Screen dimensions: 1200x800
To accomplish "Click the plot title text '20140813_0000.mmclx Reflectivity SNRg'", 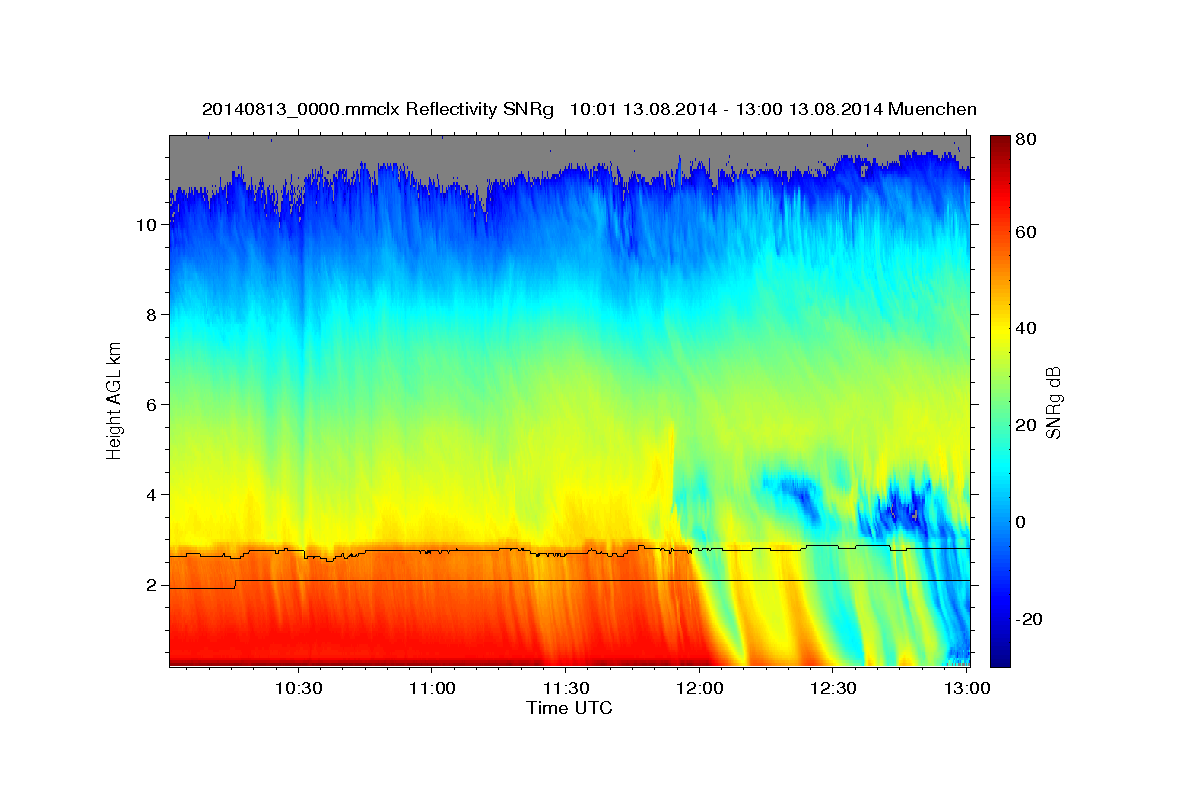I will point(378,109).
